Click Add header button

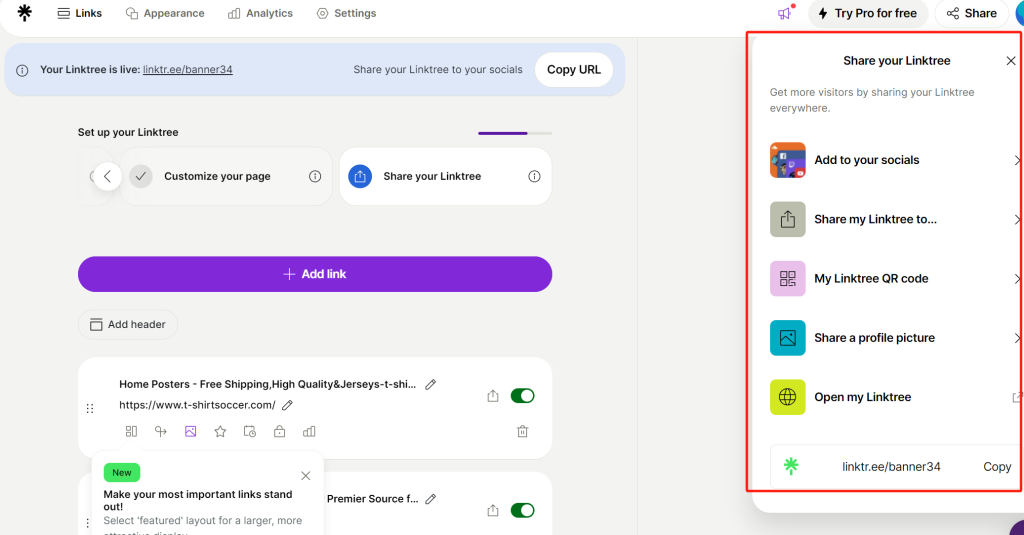pos(128,325)
